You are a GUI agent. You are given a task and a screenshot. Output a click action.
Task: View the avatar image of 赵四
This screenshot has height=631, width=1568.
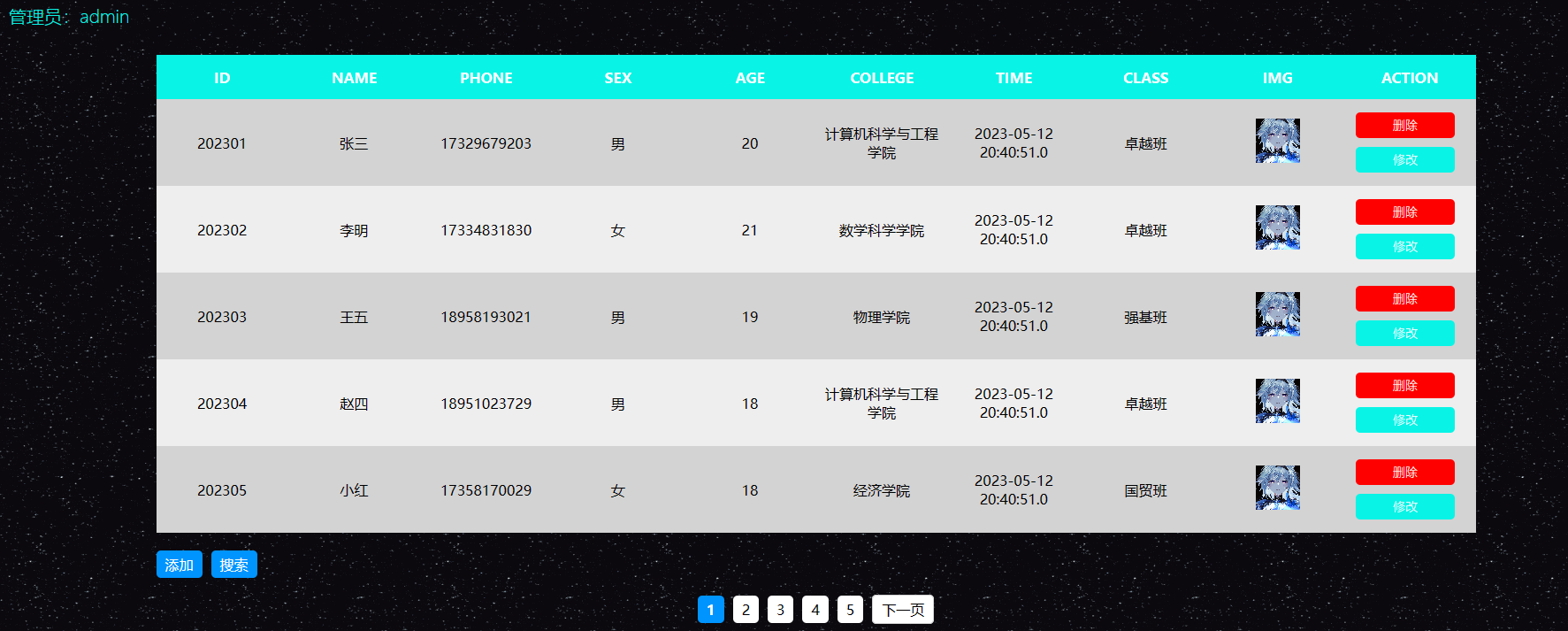tap(1278, 401)
